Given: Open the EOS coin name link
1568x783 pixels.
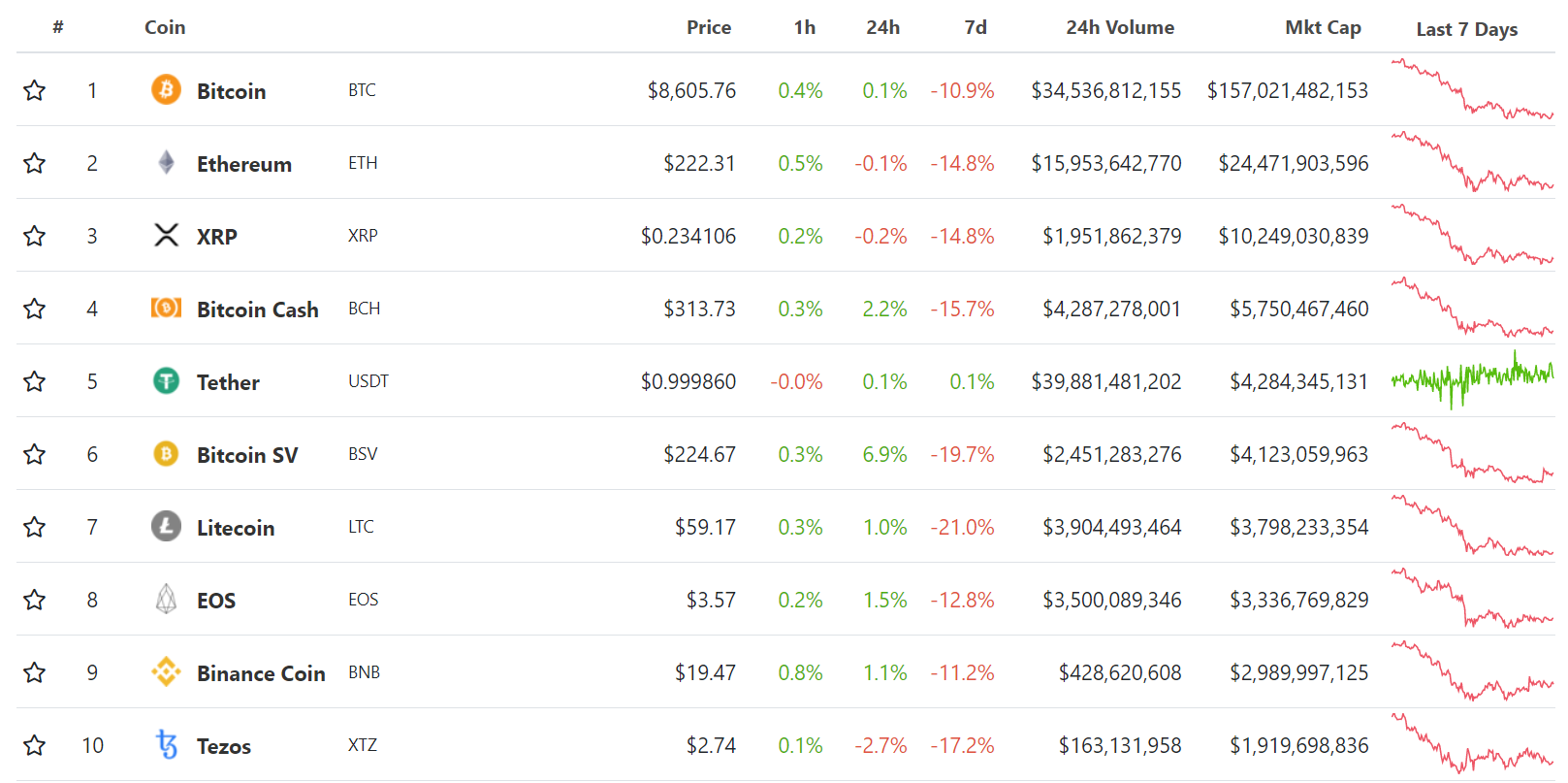Looking at the screenshot, I should pyautogui.click(x=215, y=601).
